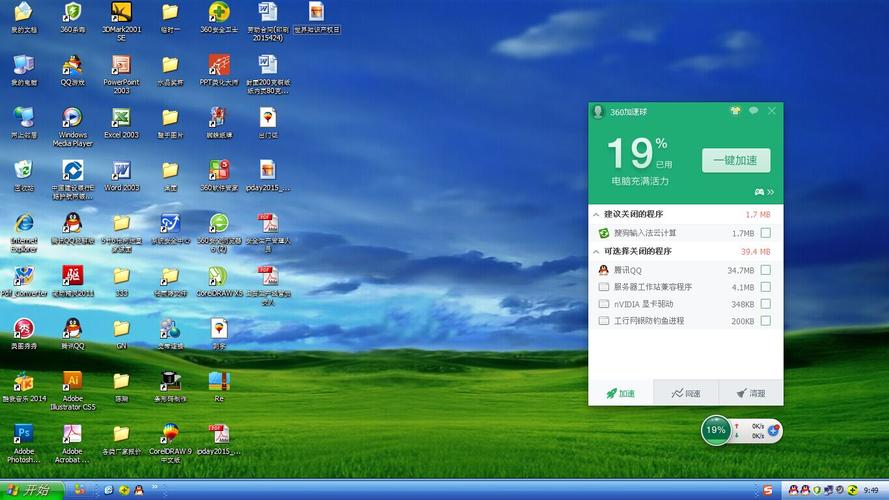Click the feedback chat bubble icon in 360加速球

[x=753, y=111]
